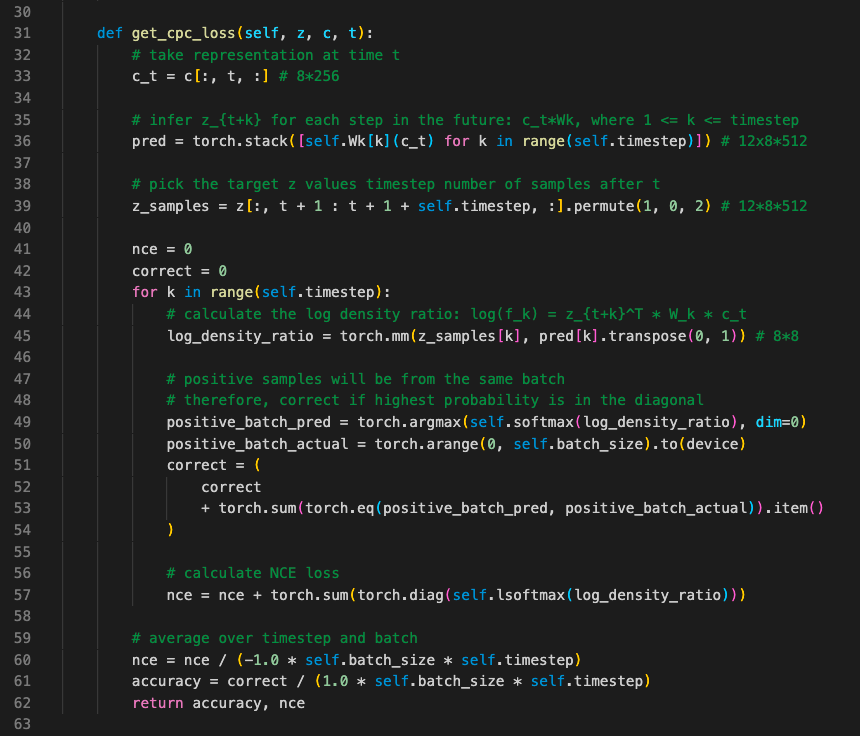Click 'correct = 0' on line 42
This screenshot has height=736, width=860.
179,271
